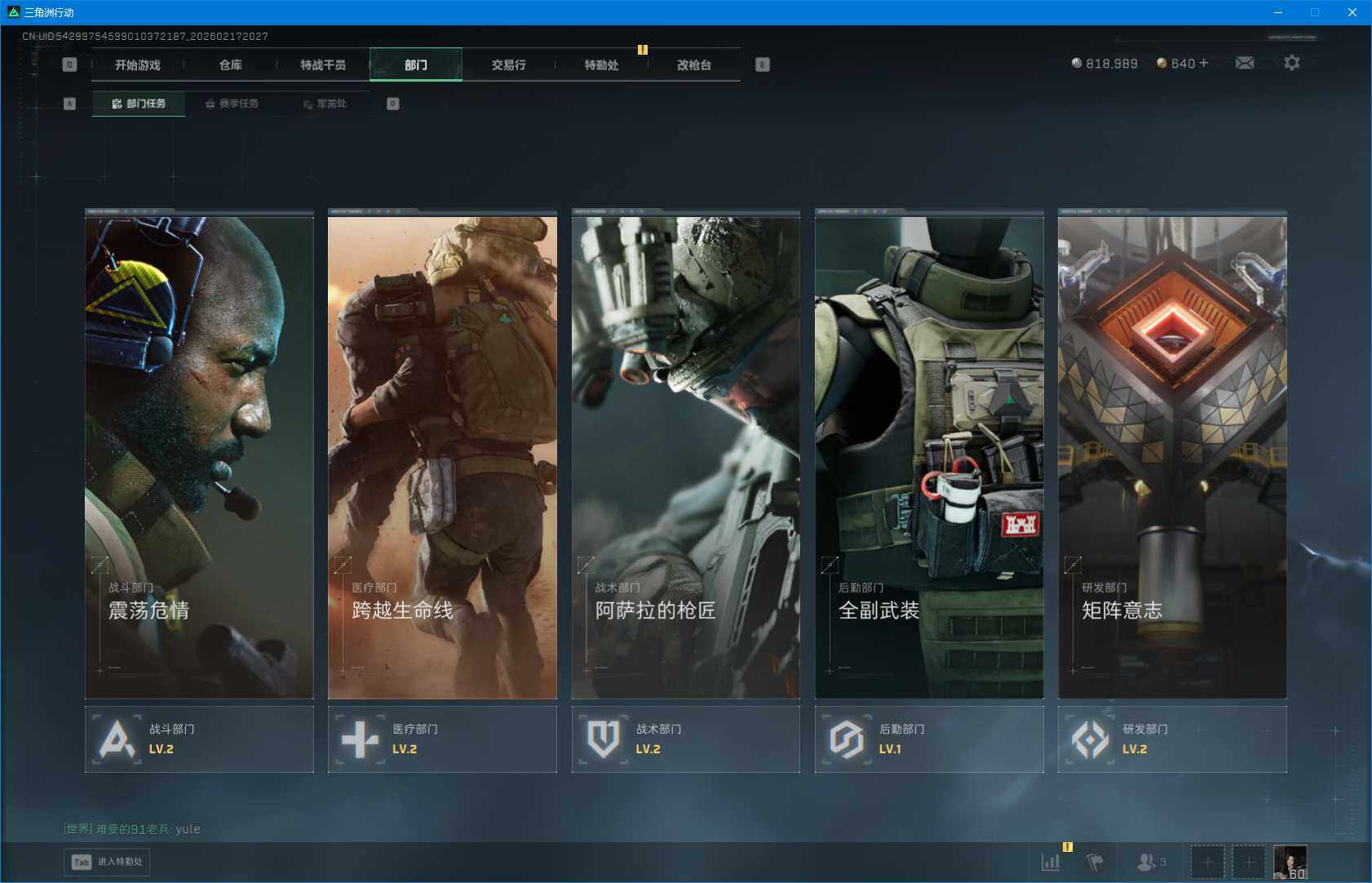Switch to the 交易行 tab

508,64
